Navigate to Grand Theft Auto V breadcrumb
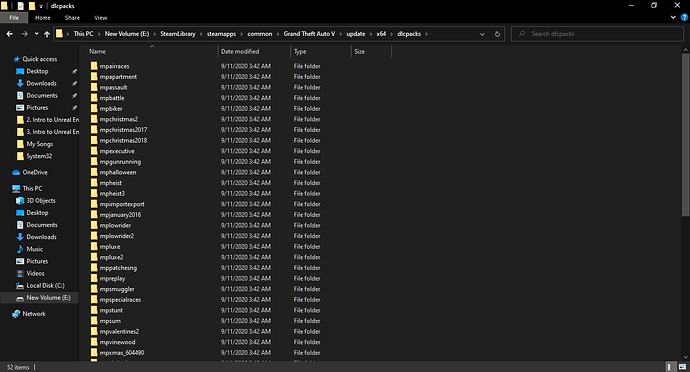 pyautogui.click(x=309, y=34)
